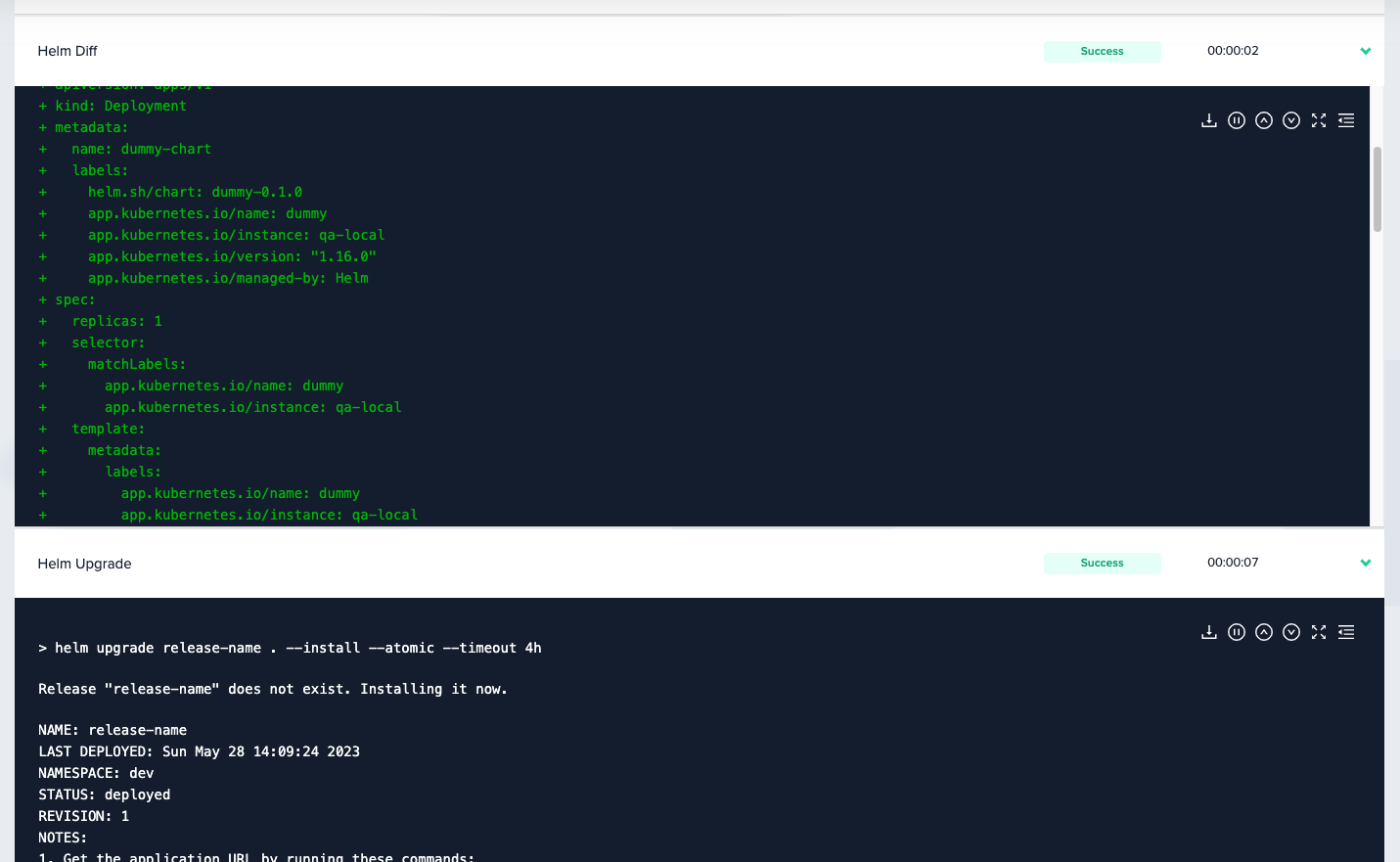The height and width of the screenshot is (862, 1400).
Task: Click the 'Installing it now' message line
Action: pyautogui.click(x=273, y=689)
